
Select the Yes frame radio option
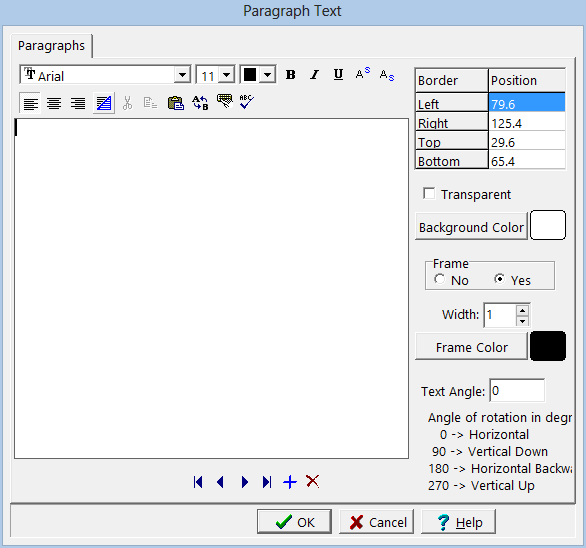tap(500, 279)
